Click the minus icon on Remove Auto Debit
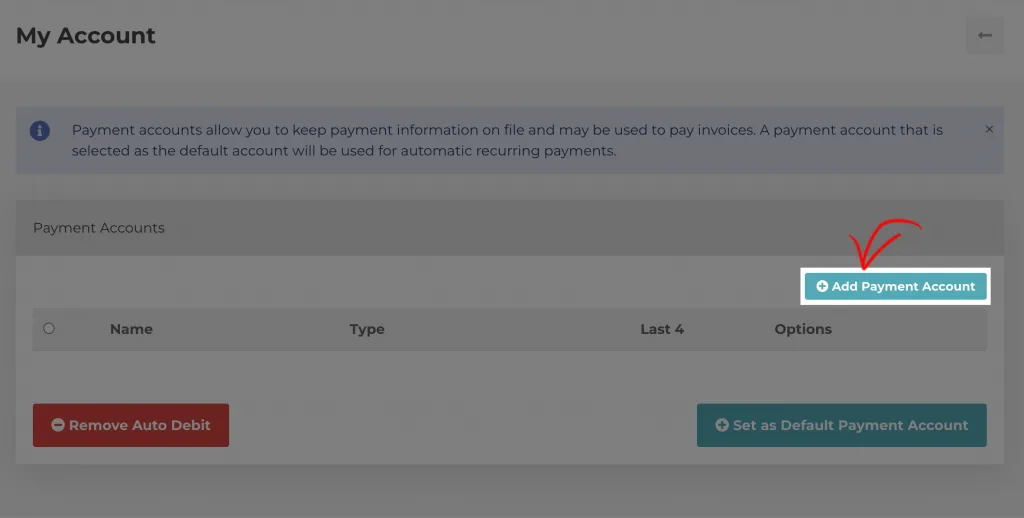This screenshot has height=518, width=1024. pyautogui.click(x=58, y=425)
